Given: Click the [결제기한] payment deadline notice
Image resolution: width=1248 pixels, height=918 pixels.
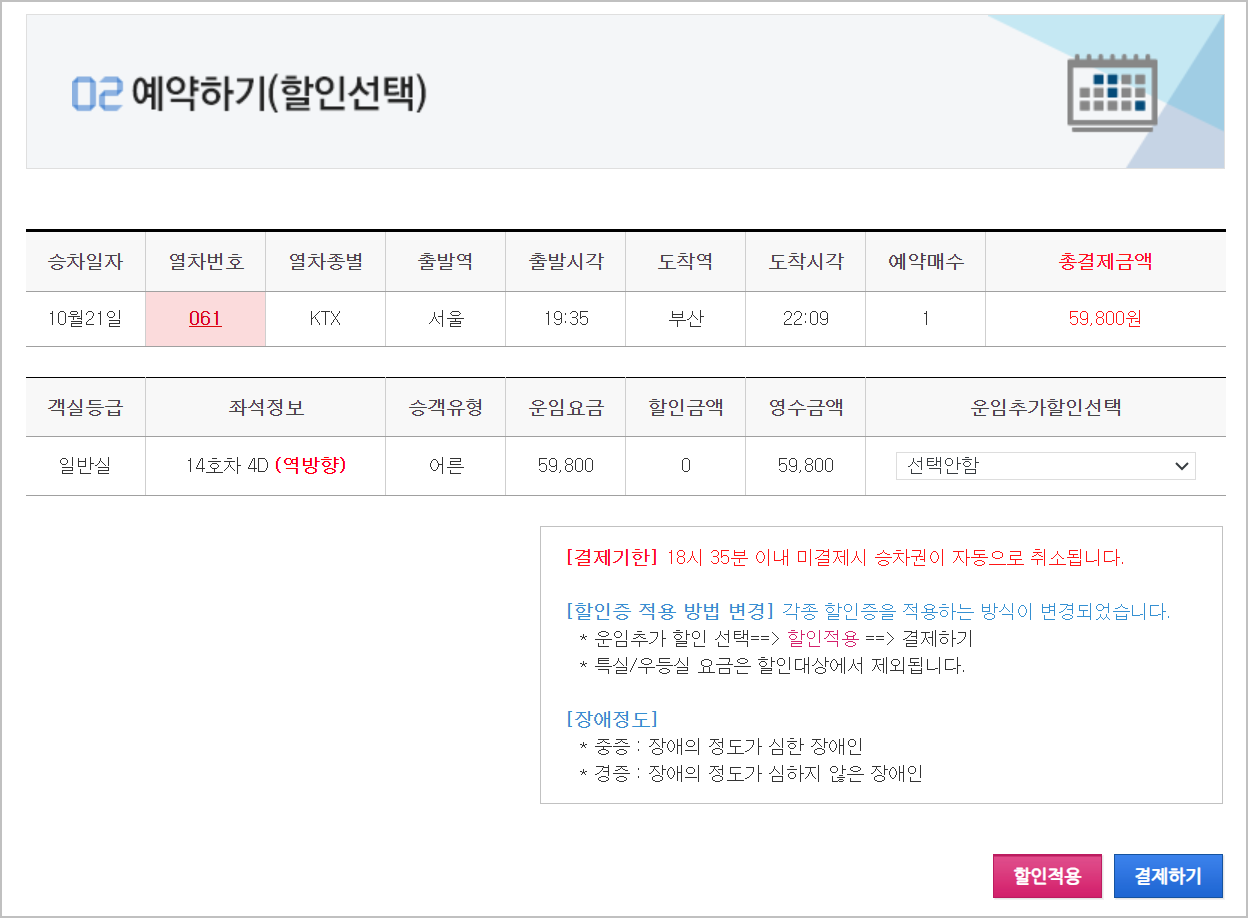Looking at the screenshot, I should (x=845, y=558).
